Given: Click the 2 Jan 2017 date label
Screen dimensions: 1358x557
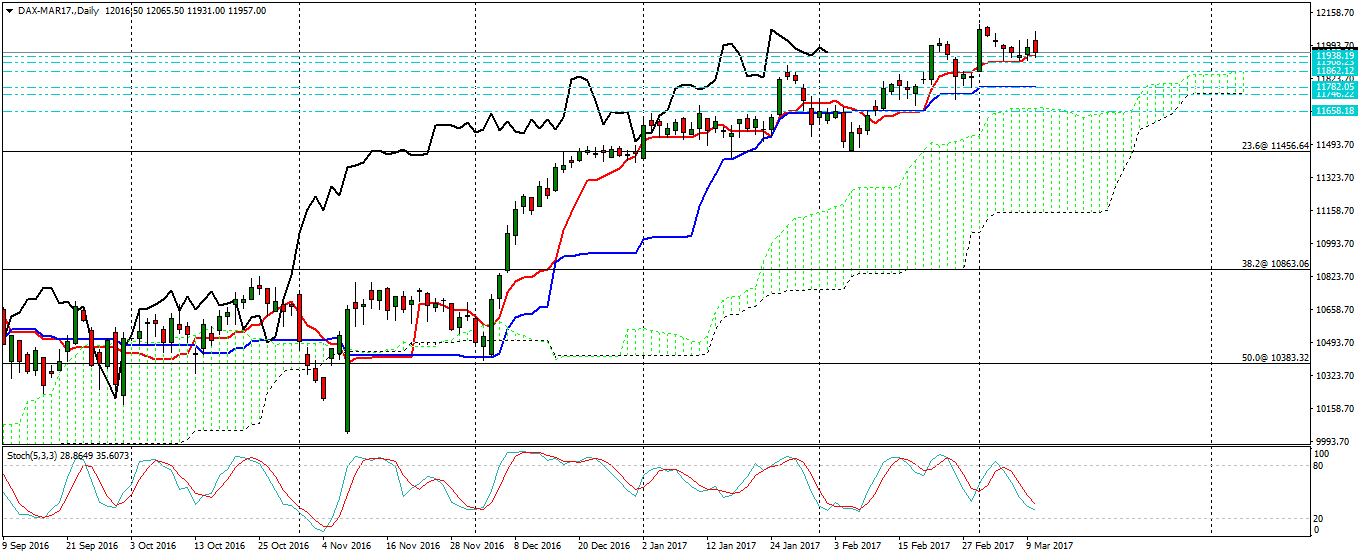Looking at the screenshot, I should coord(666,546).
